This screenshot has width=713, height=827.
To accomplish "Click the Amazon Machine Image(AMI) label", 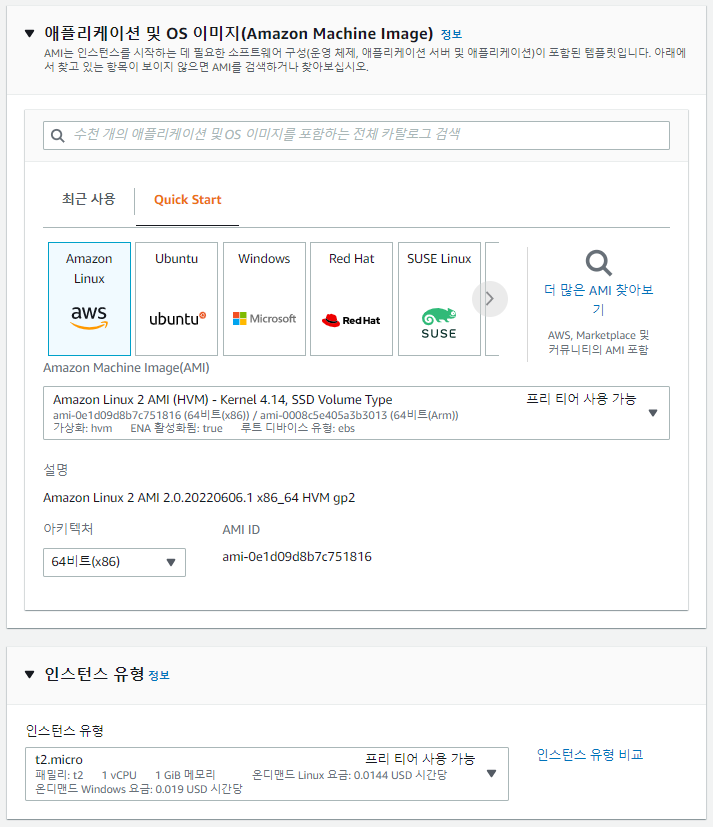I will pos(126,368).
